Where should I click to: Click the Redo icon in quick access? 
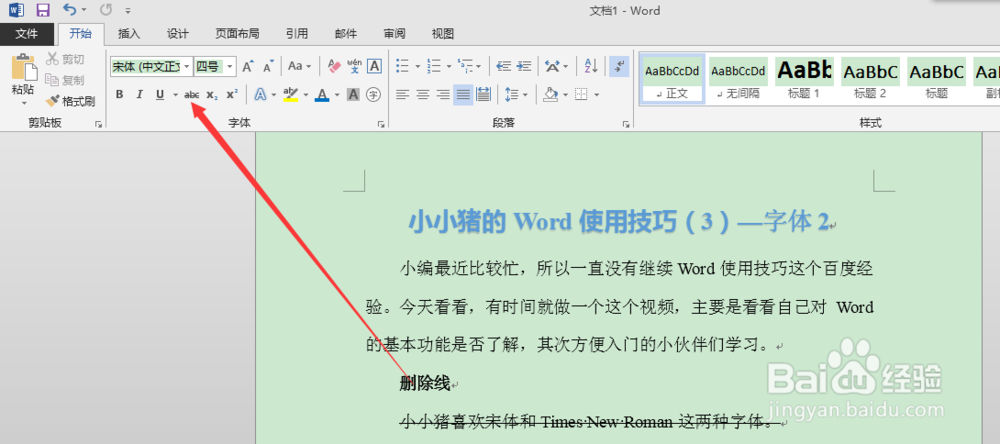coord(106,10)
